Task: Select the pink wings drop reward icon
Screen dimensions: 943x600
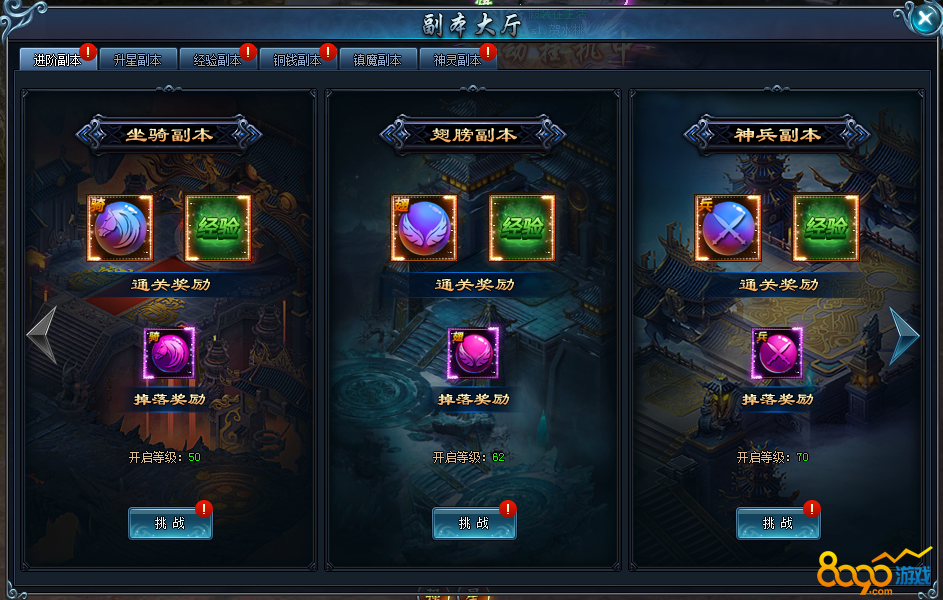Action: tap(473, 353)
